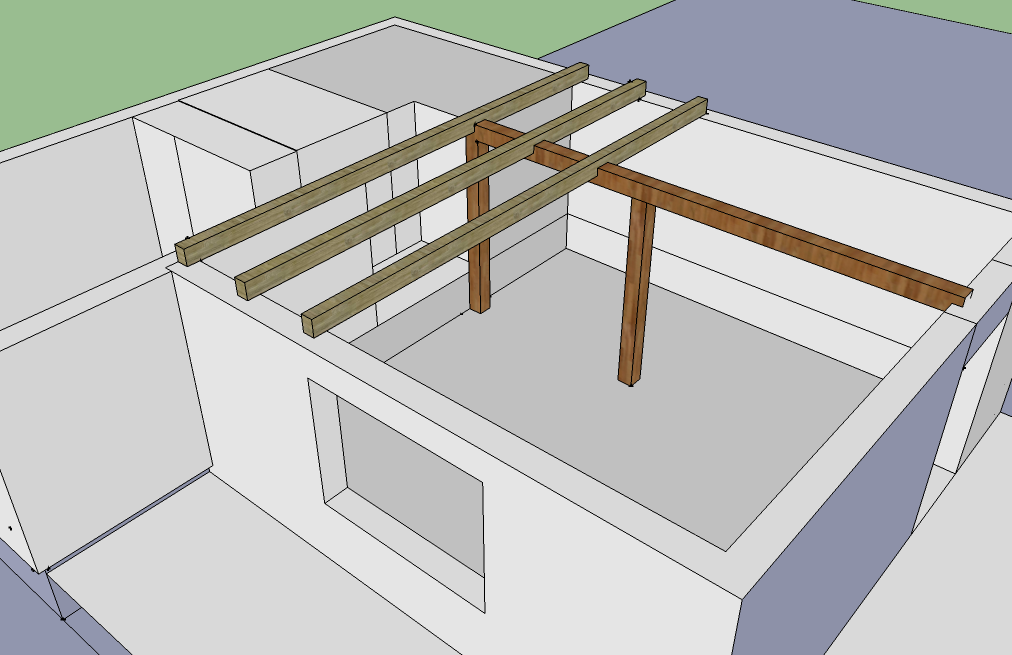Click the notched end of brown beam
Viewport: 1012px width, 655px height.
(962, 297)
